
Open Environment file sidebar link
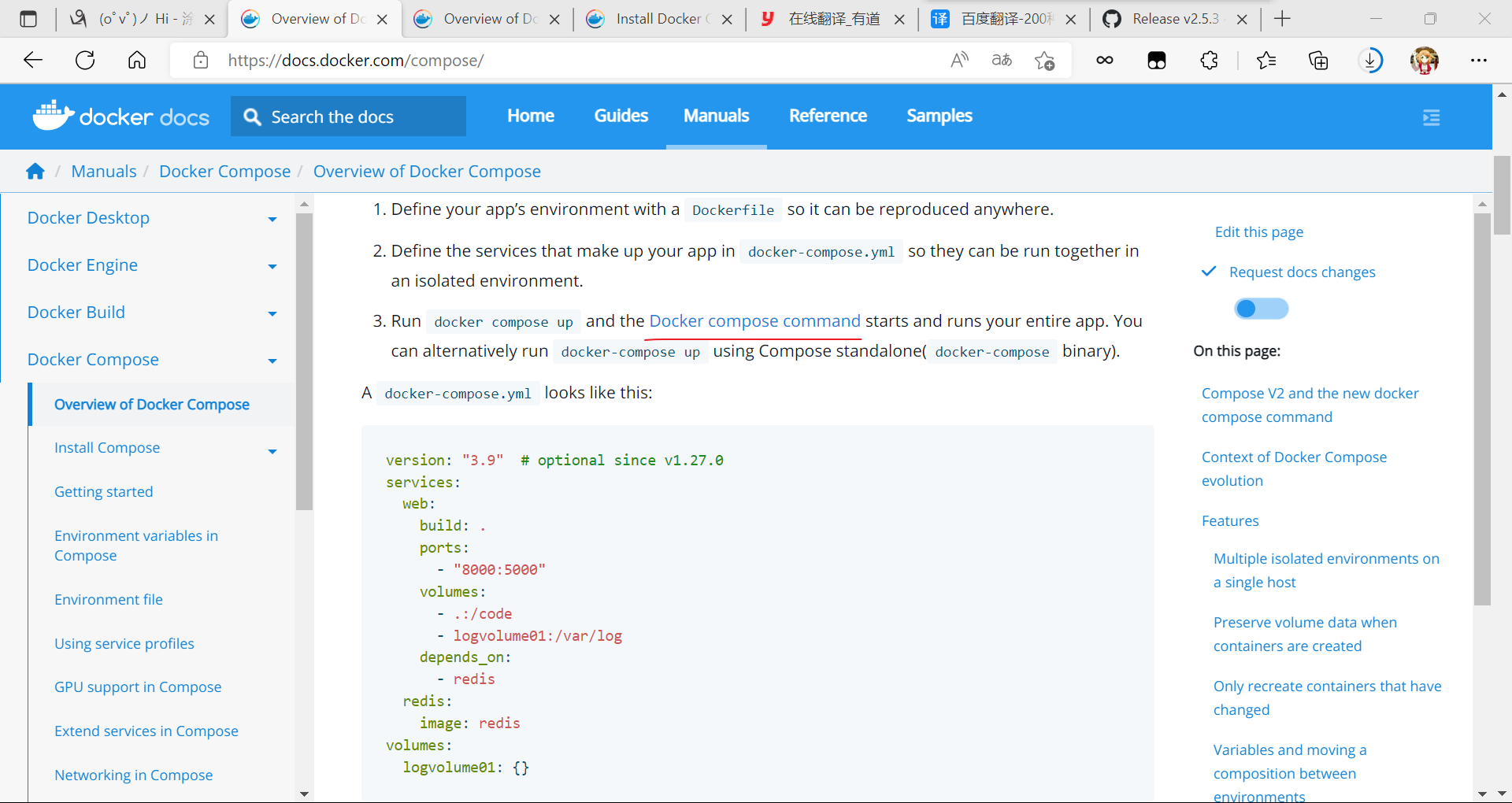coord(109,599)
